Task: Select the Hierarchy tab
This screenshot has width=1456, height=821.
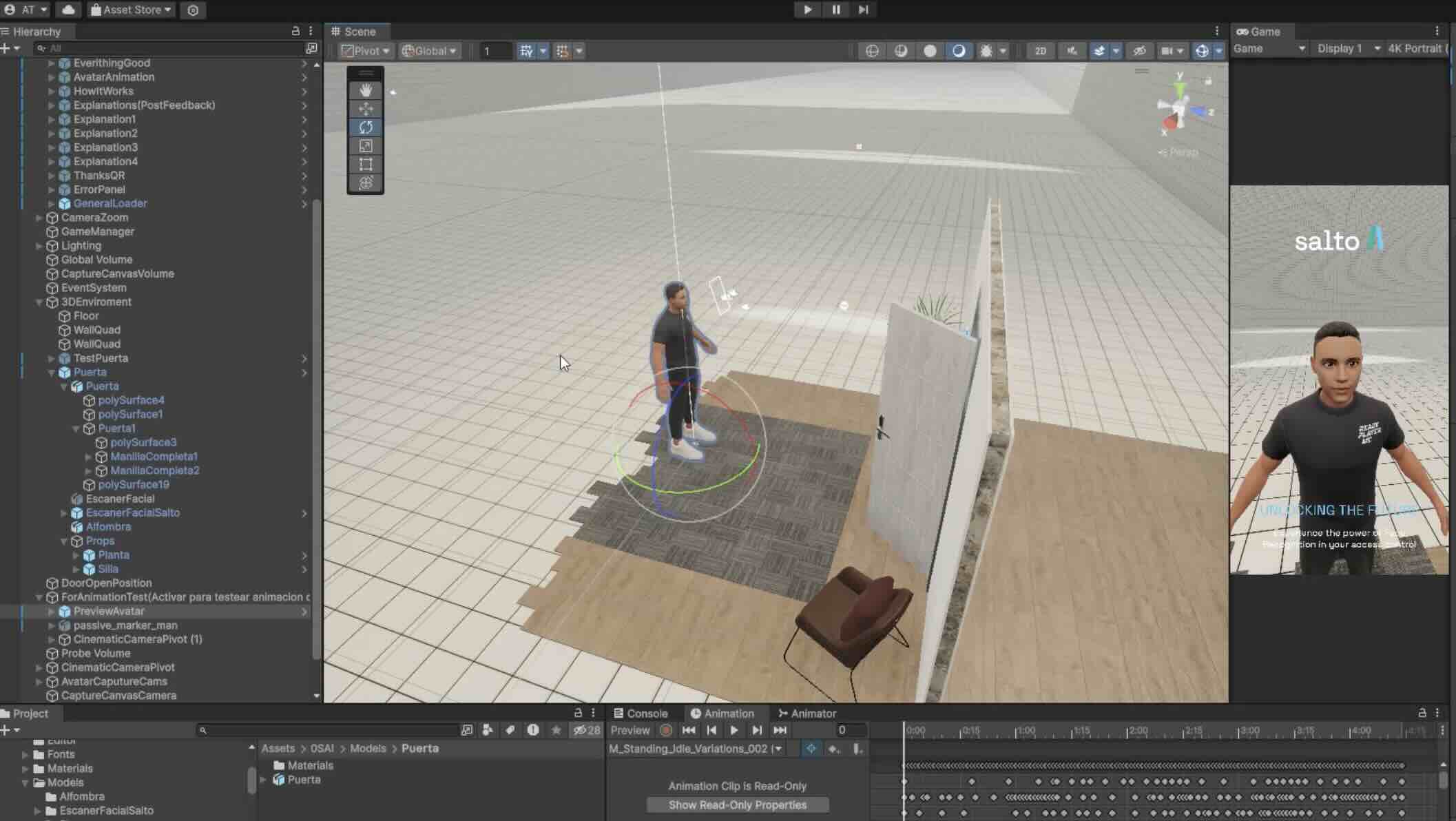Action: point(31,32)
